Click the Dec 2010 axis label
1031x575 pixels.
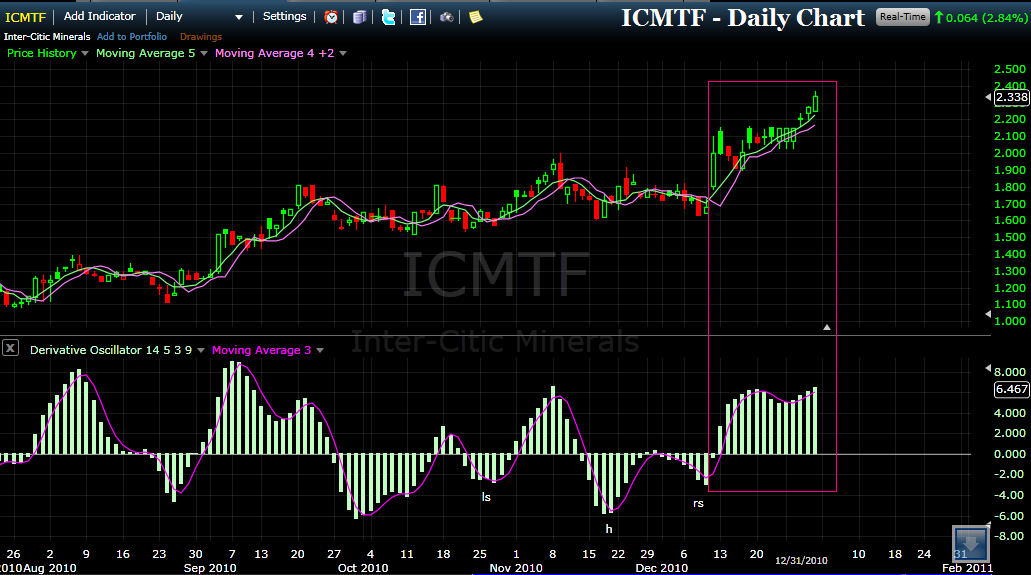coord(661,568)
